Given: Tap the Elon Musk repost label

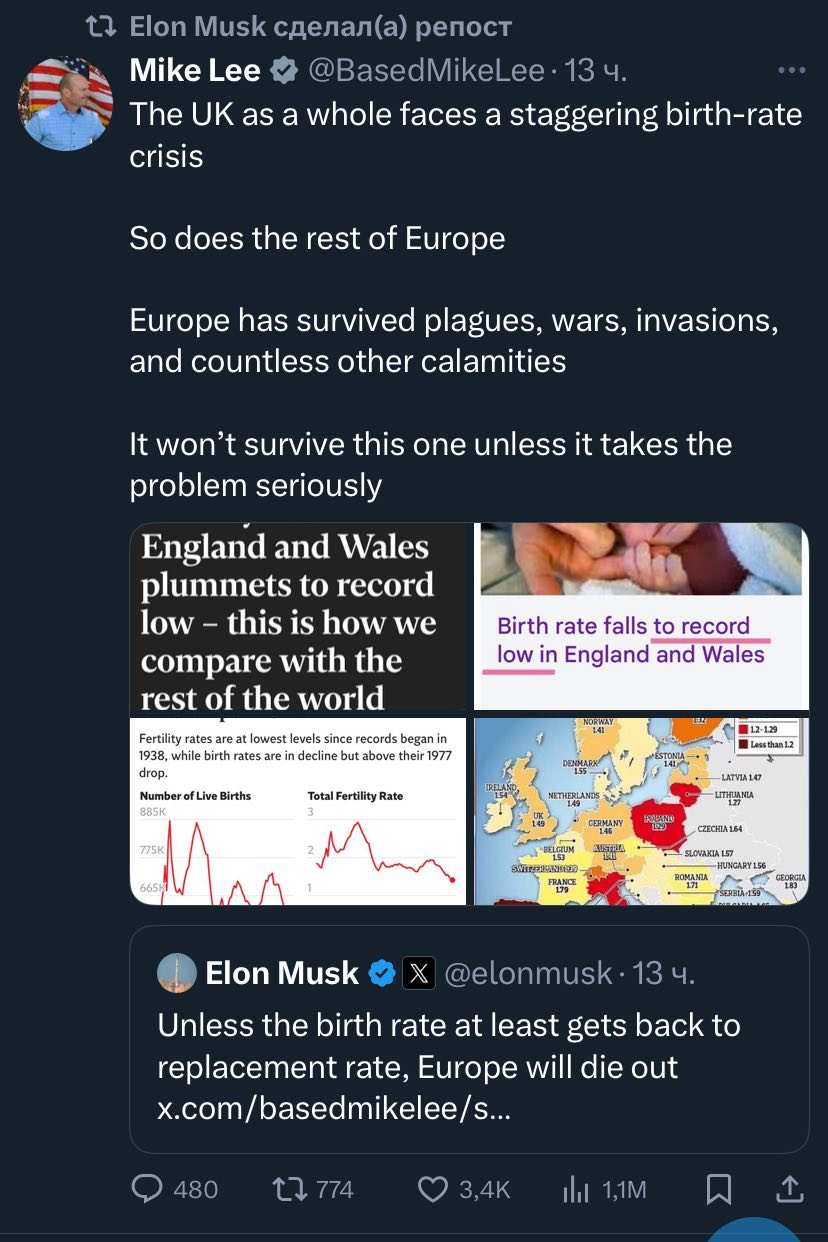Looking at the screenshot, I should (x=320, y=27).
